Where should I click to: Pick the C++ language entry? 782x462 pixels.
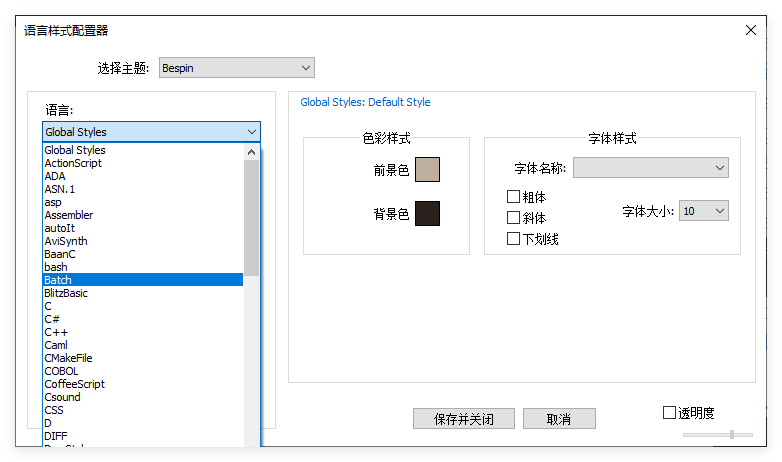click(x=143, y=332)
